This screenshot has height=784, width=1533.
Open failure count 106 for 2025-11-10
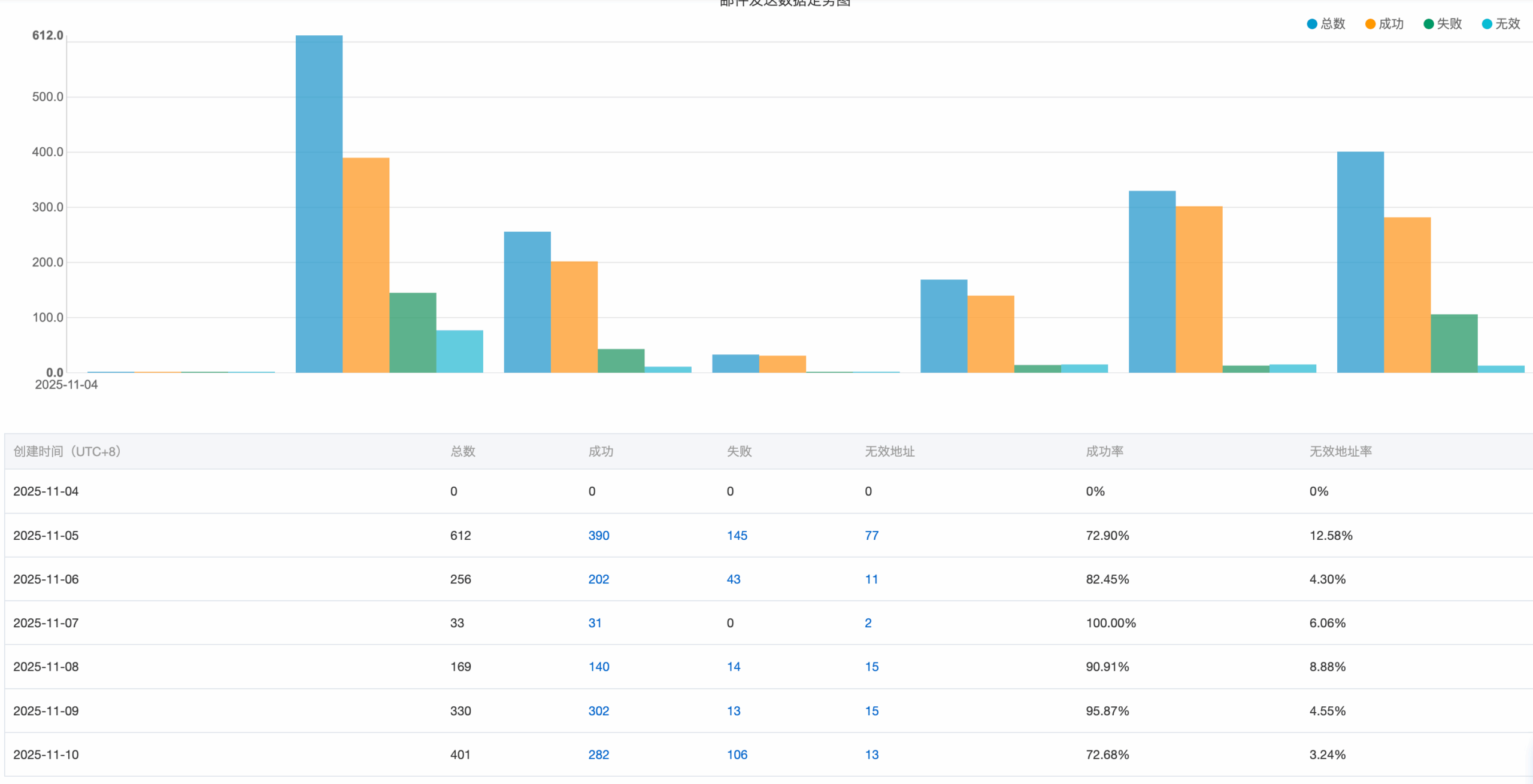[x=737, y=755]
